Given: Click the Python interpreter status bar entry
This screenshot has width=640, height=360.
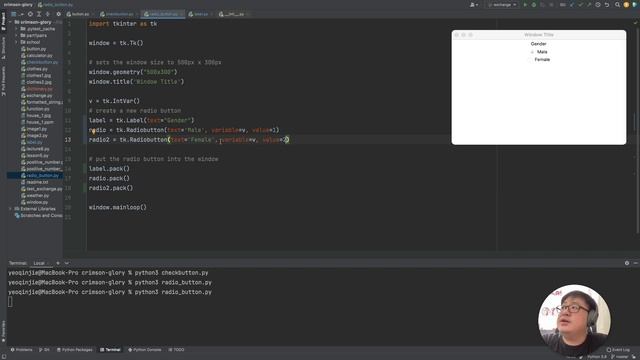Looking at the screenshot, I should 596,357.
